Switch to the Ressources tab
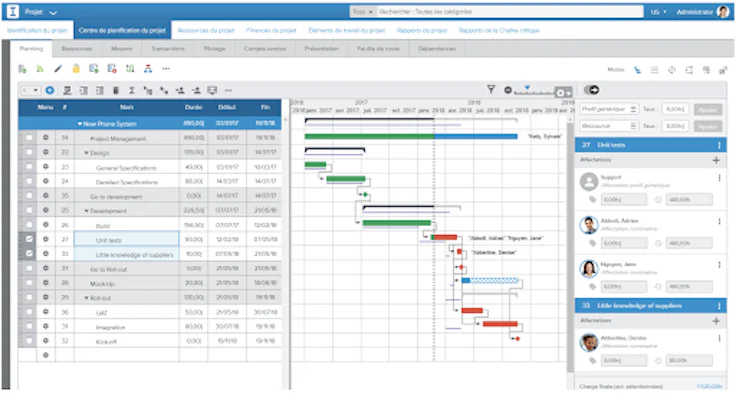 (77, 49)
